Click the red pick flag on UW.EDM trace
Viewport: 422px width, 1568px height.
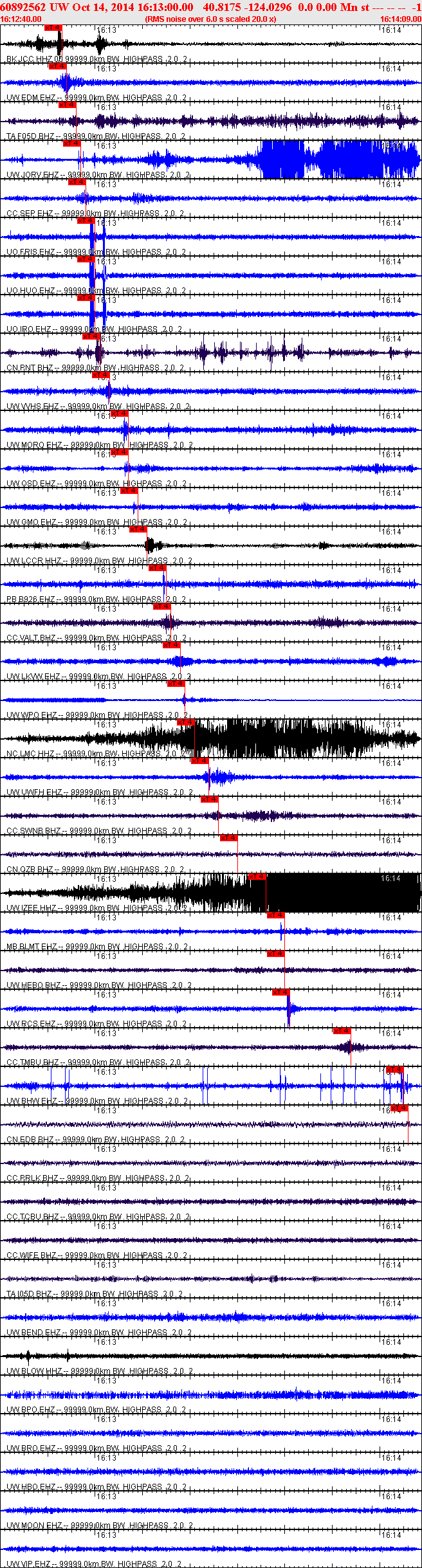click(x=58, y=66)
